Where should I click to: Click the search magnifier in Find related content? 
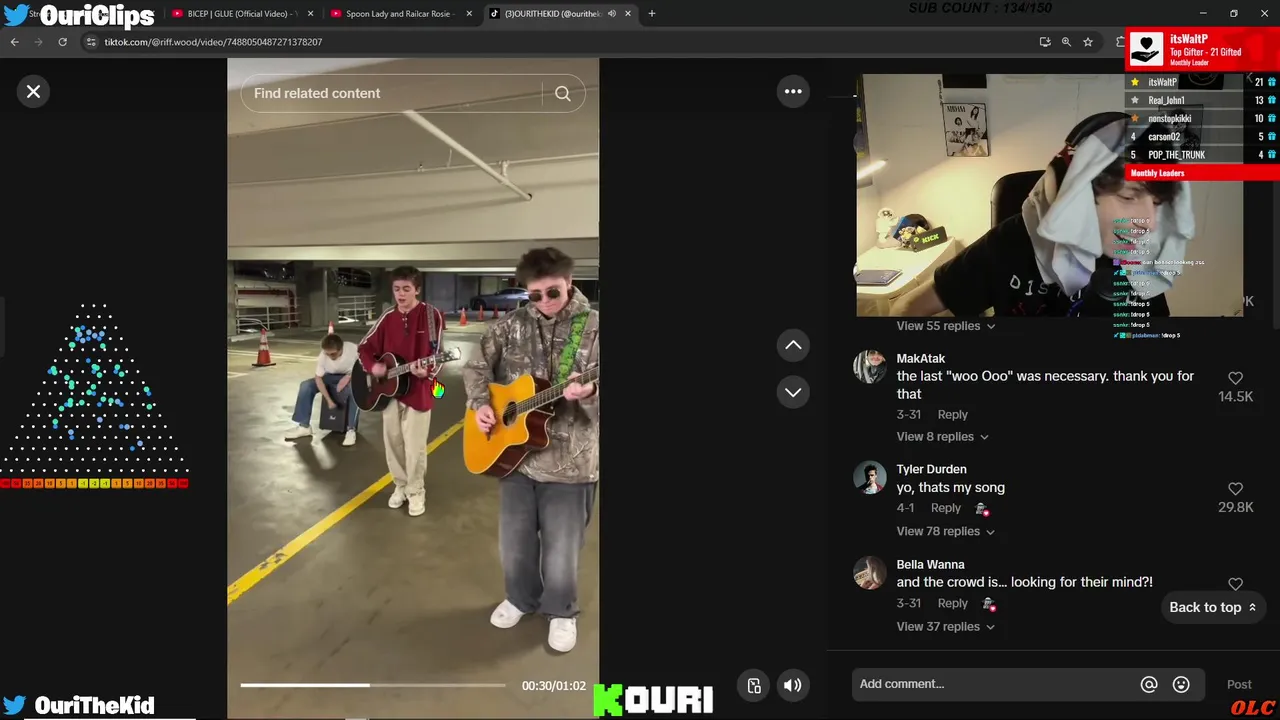coord(563,93)
